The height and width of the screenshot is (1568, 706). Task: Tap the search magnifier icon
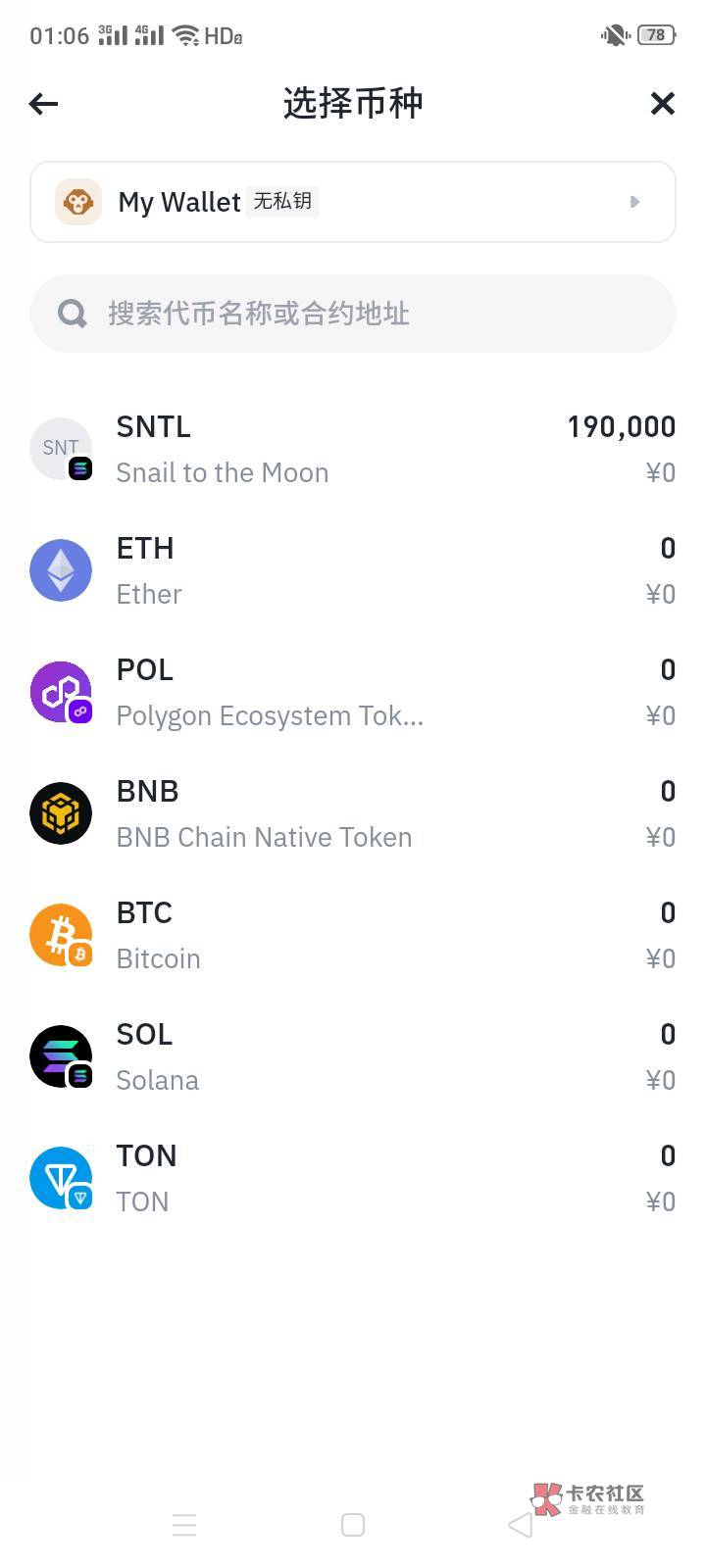coord(73,314)
